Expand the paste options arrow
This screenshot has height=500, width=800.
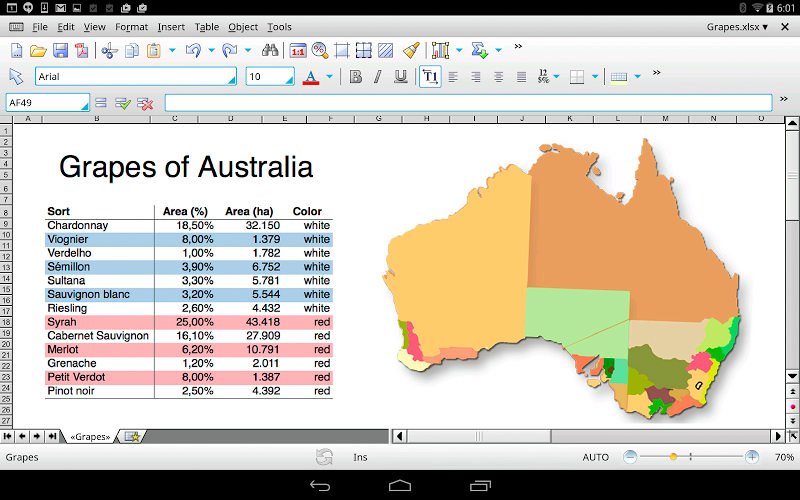[x=172, y=50]
